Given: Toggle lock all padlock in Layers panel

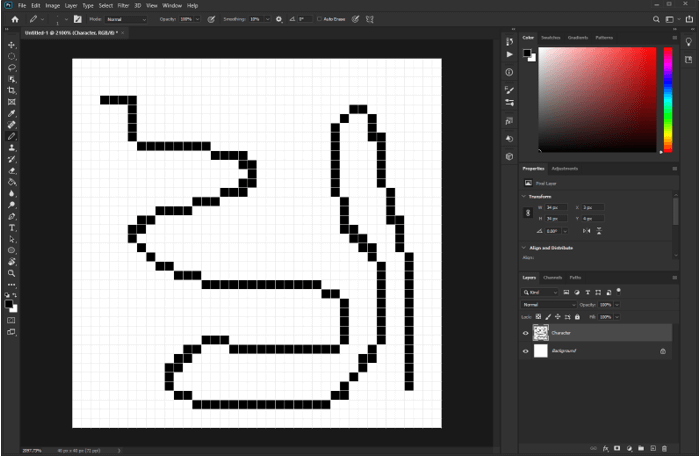Looking at the screenshot, I should click(577, 317).
